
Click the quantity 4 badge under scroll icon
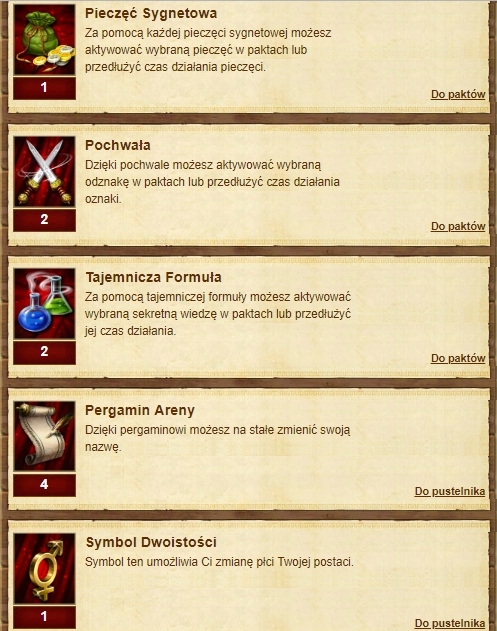pyautogui.click(x=44, y=485)
